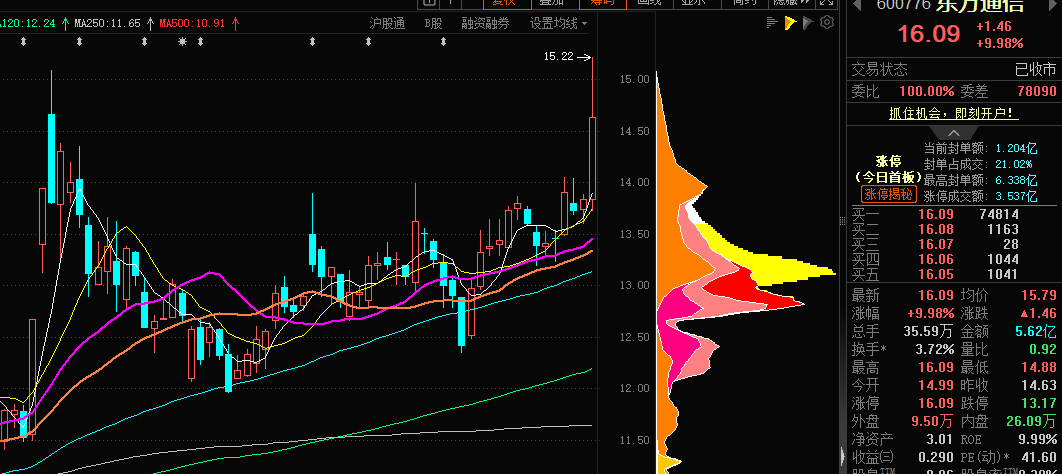The width and height of the screenshot is (1062, 474).
Task: Click the 换手 3.72% value
Action: [936, 349]
